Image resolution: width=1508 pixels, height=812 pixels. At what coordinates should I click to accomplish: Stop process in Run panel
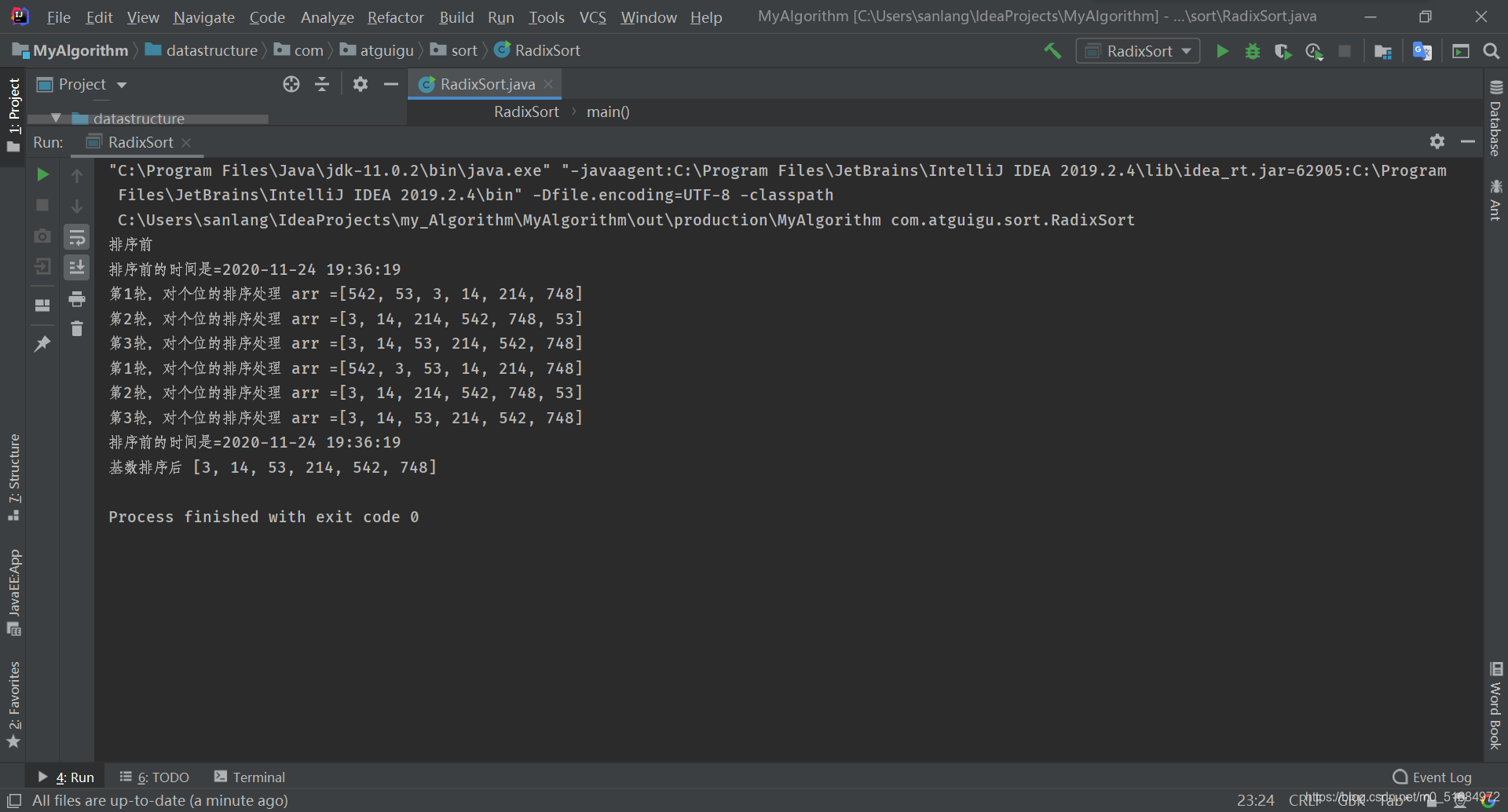pos(43,205)
